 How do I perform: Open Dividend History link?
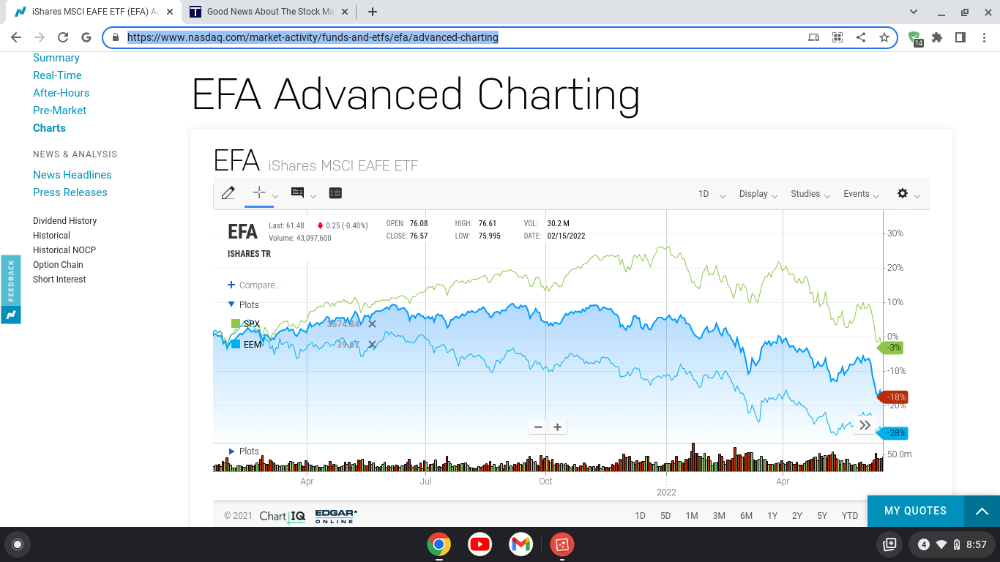click(64, 221)
